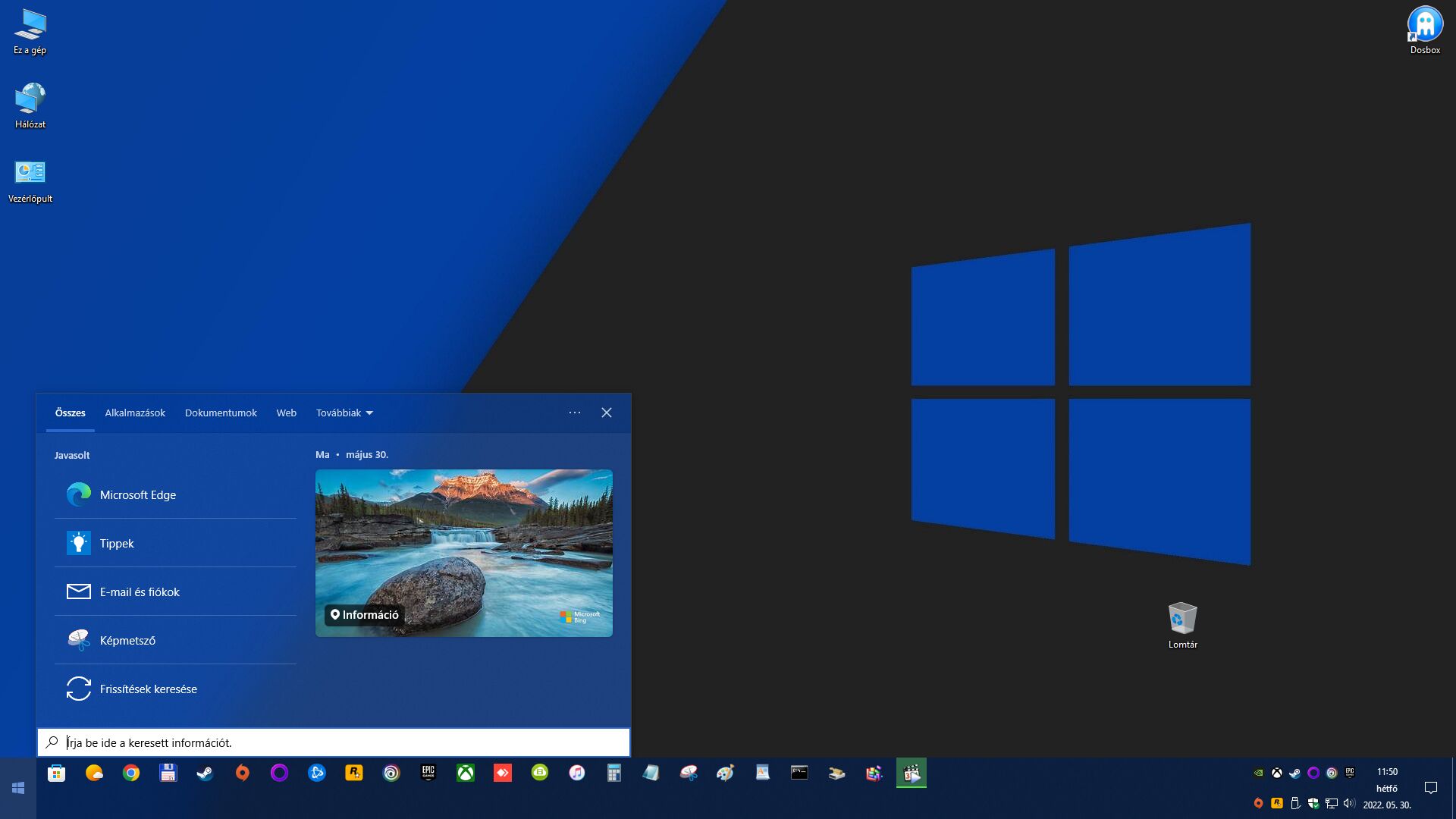Select the Web search tab
The image size is (1456, 819).
(286, 413)
